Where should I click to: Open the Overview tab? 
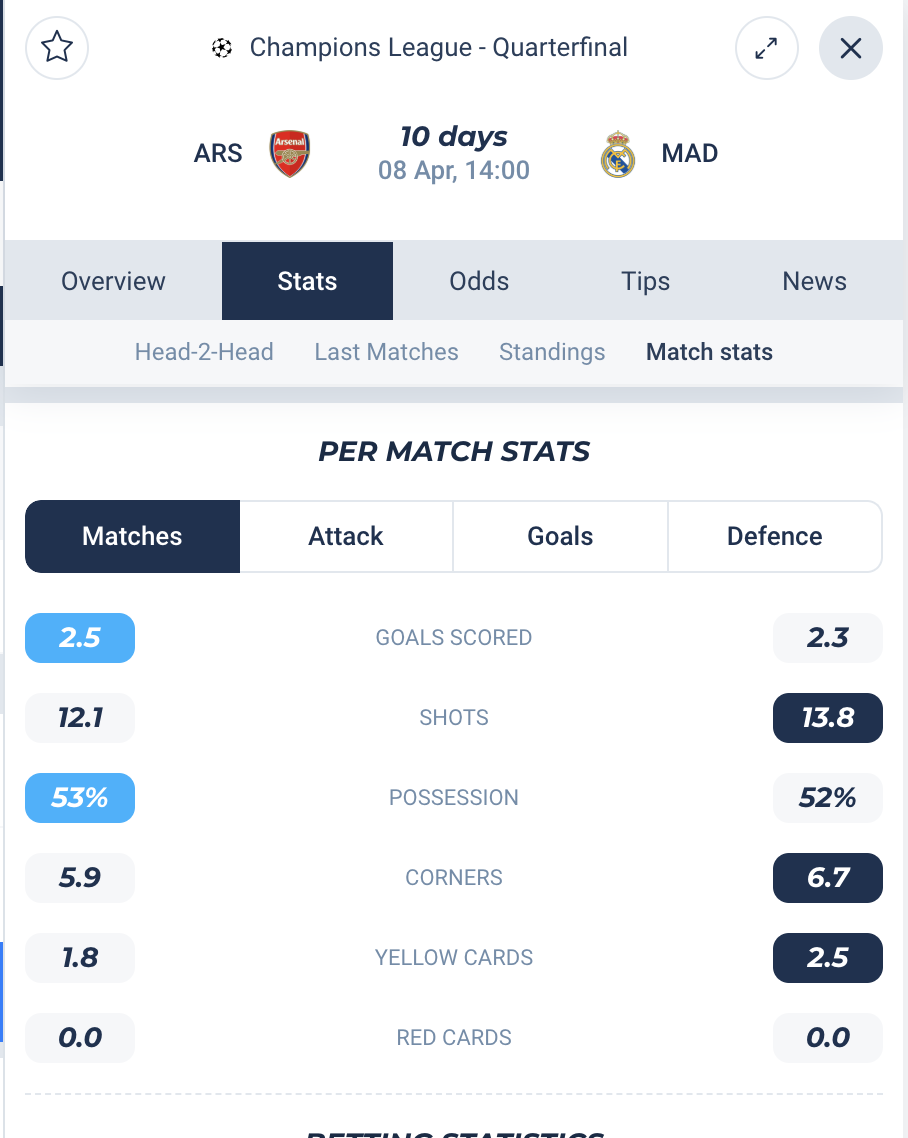tap(113, 281)
